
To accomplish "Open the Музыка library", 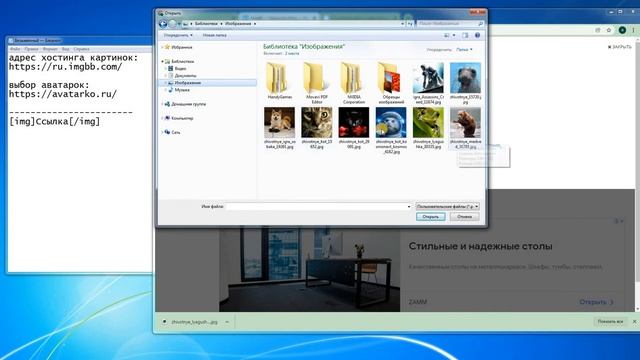I will [182, 90].
